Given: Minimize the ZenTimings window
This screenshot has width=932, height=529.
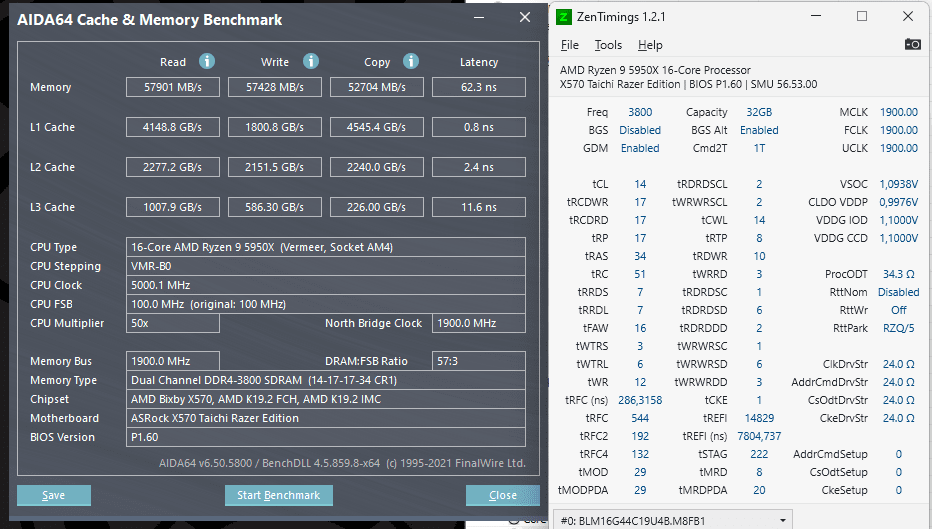Looking at the screenshot, I should click(x=816, y=17).
